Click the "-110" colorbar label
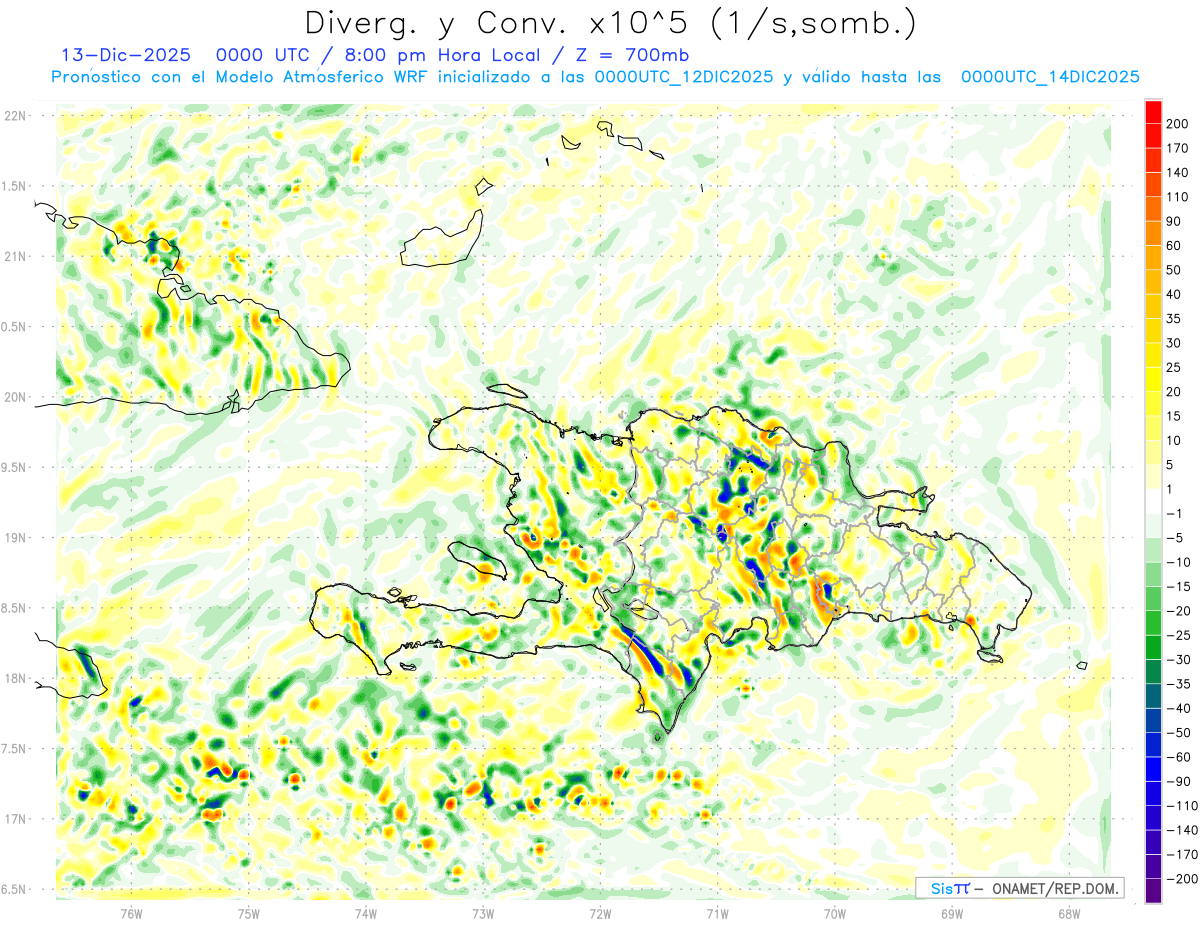 tap(1183, 805)
